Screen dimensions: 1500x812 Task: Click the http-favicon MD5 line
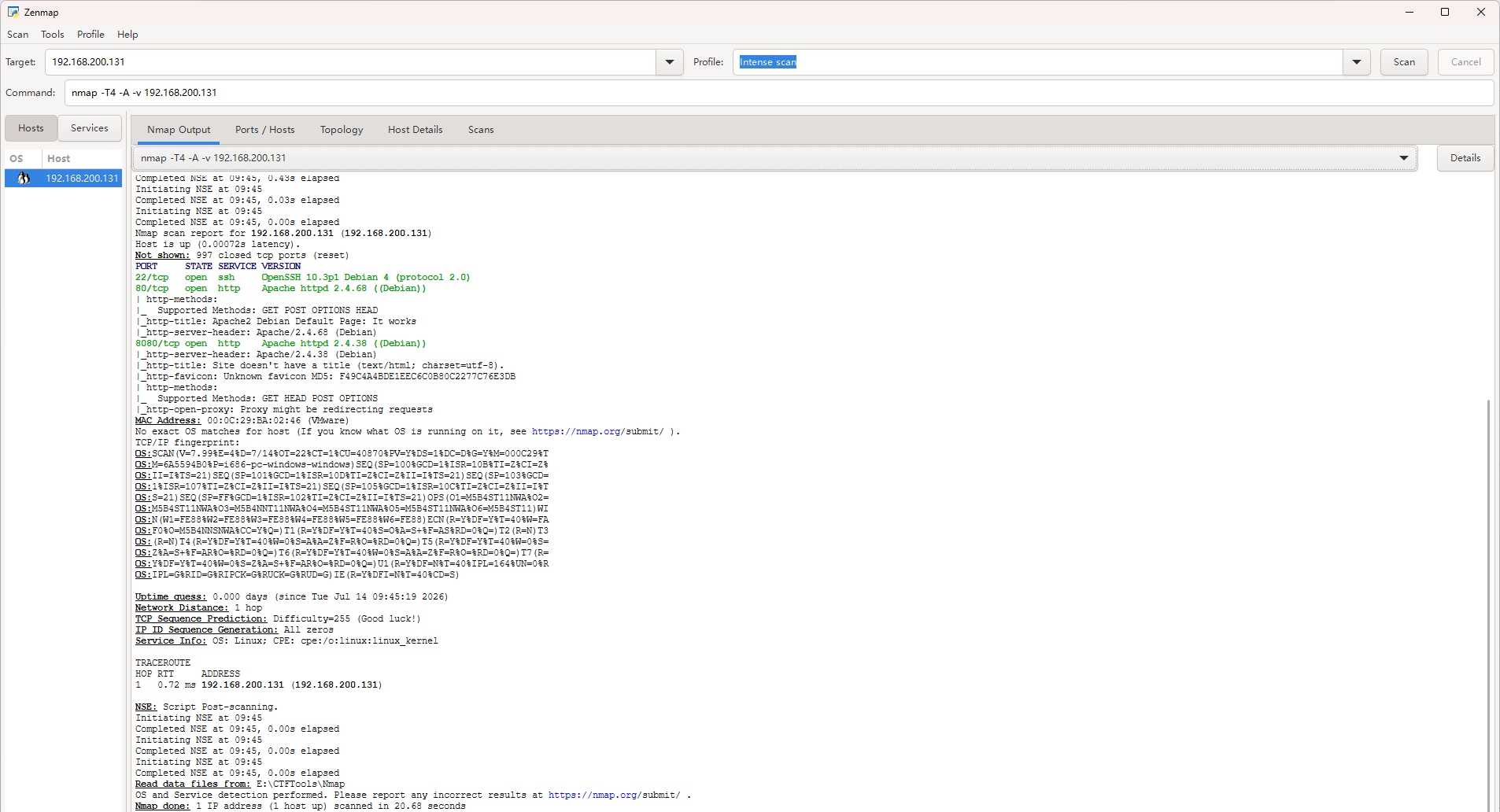[325, 377]
